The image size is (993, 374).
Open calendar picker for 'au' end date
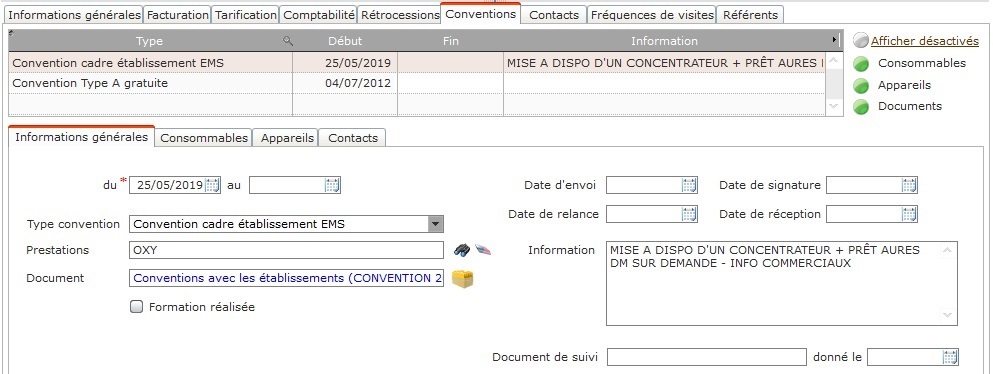[332, 185]
